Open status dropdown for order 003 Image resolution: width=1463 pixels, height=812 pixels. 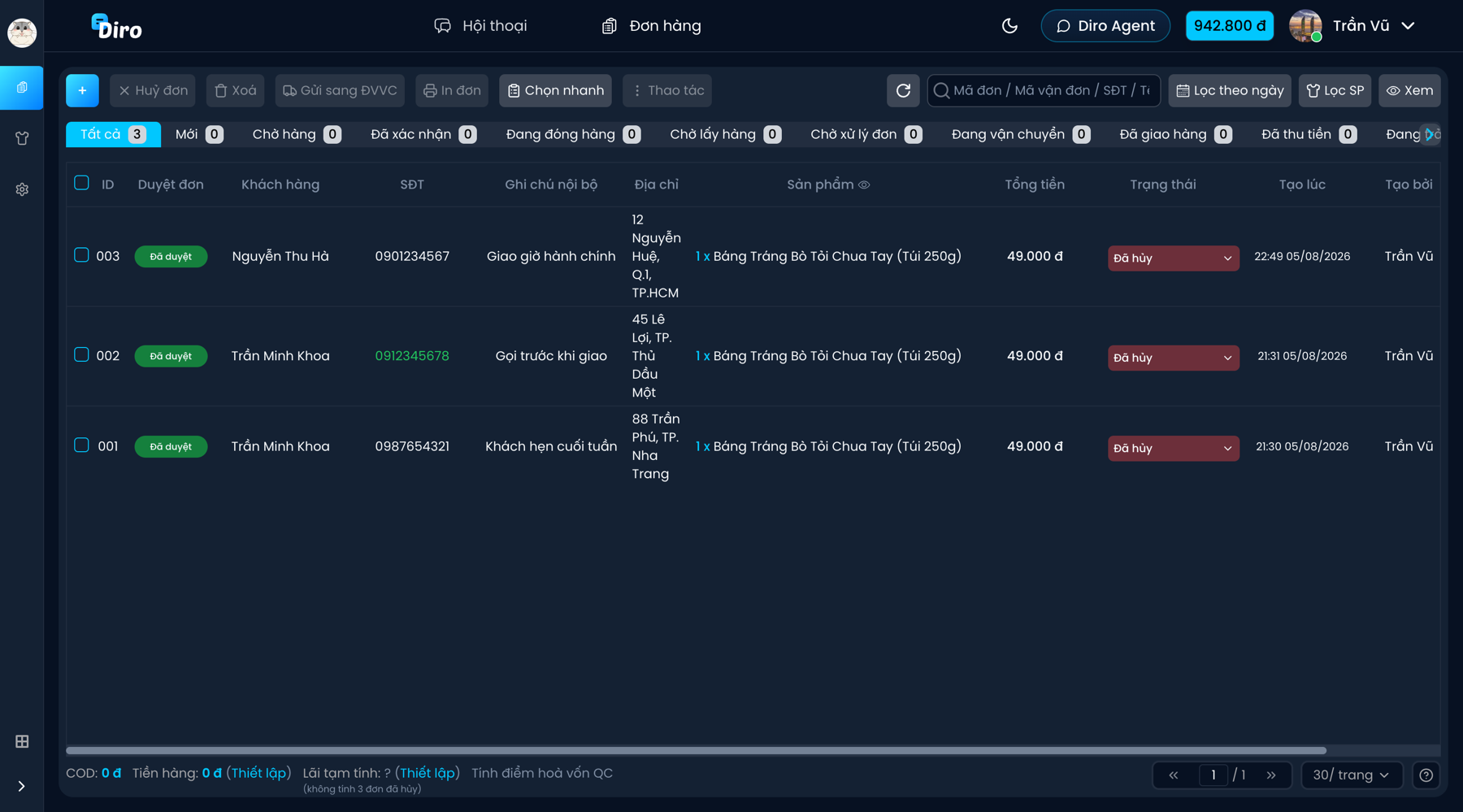tap(1174, 258)
